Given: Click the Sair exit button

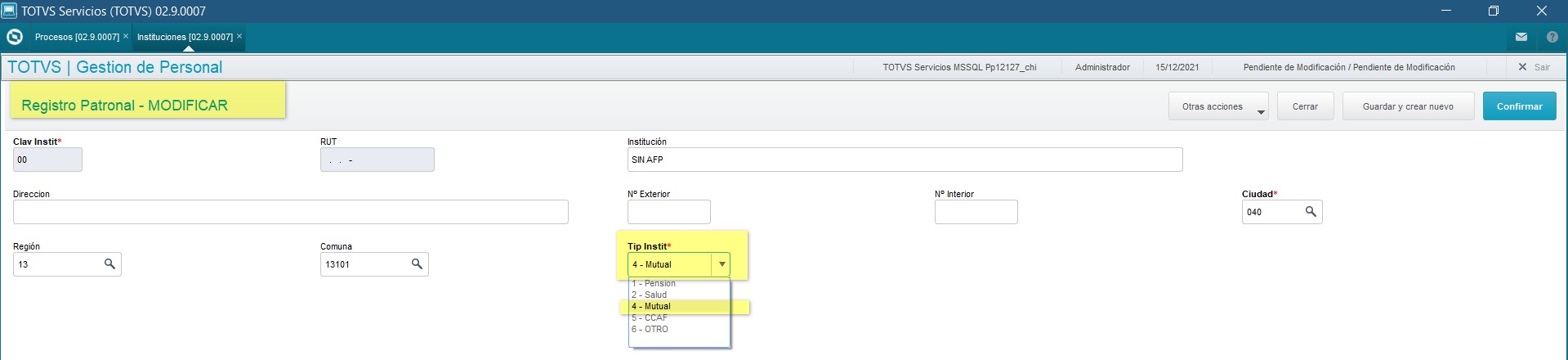Looking at the screenshot, I should coord(1534,67).
